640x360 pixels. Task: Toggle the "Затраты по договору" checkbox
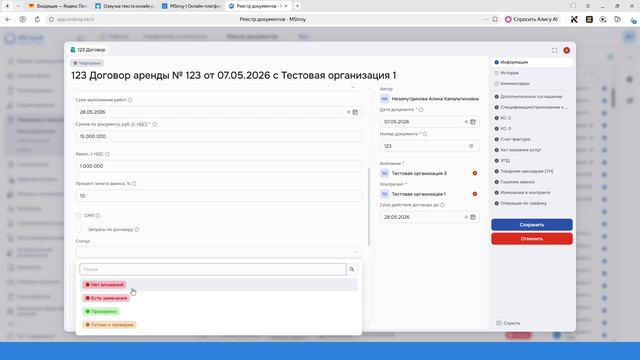click(x=79, y=230)
